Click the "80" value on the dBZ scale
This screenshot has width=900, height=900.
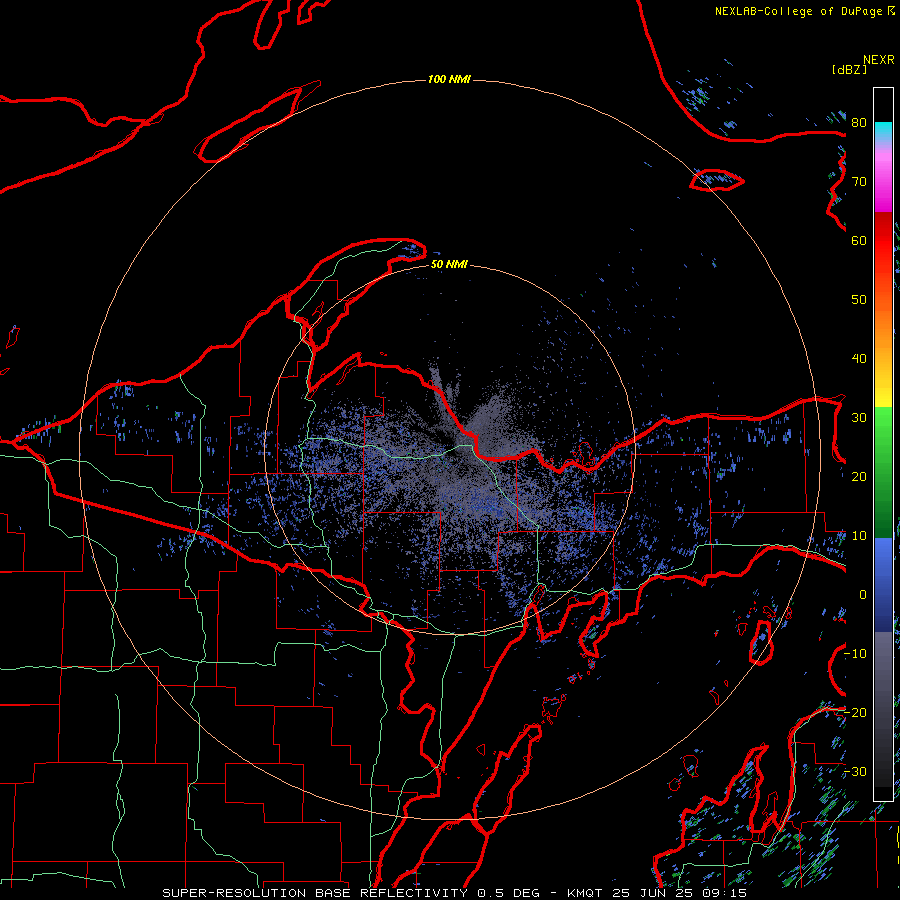pos(859,123)
